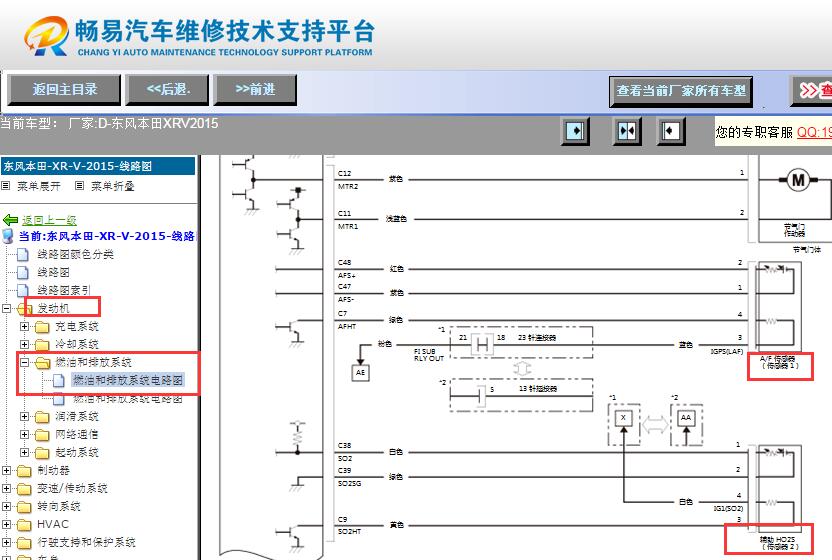Image resolution: width=832 pixels, height=560 pixels.
Task: Click 查看当前厂家所有车型 button
Action: pyautogui.click(x=681, y=91)
